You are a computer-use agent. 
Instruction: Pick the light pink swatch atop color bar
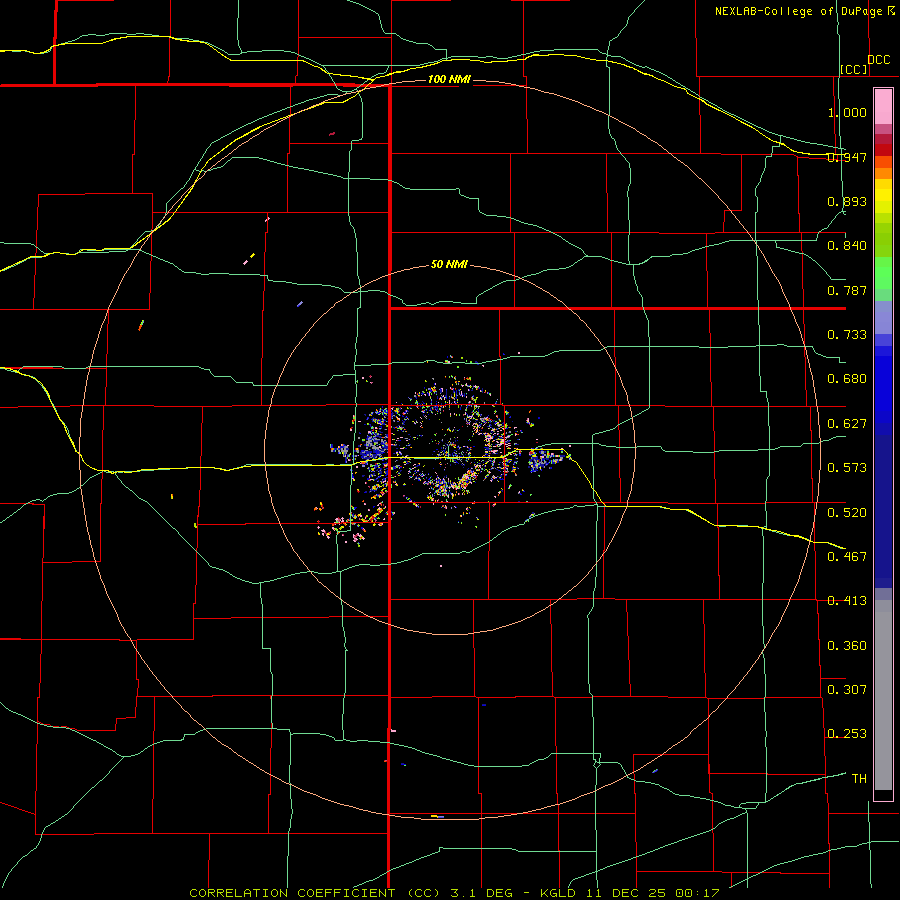tap(883, 107)
